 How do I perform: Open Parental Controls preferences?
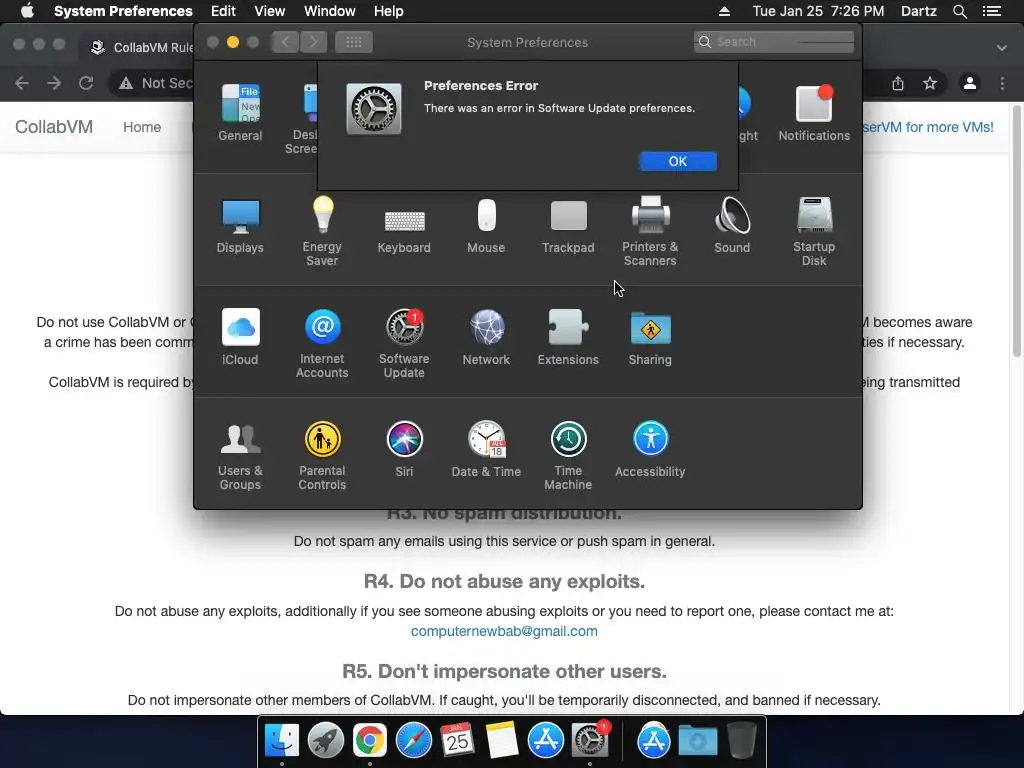[322, 456]
